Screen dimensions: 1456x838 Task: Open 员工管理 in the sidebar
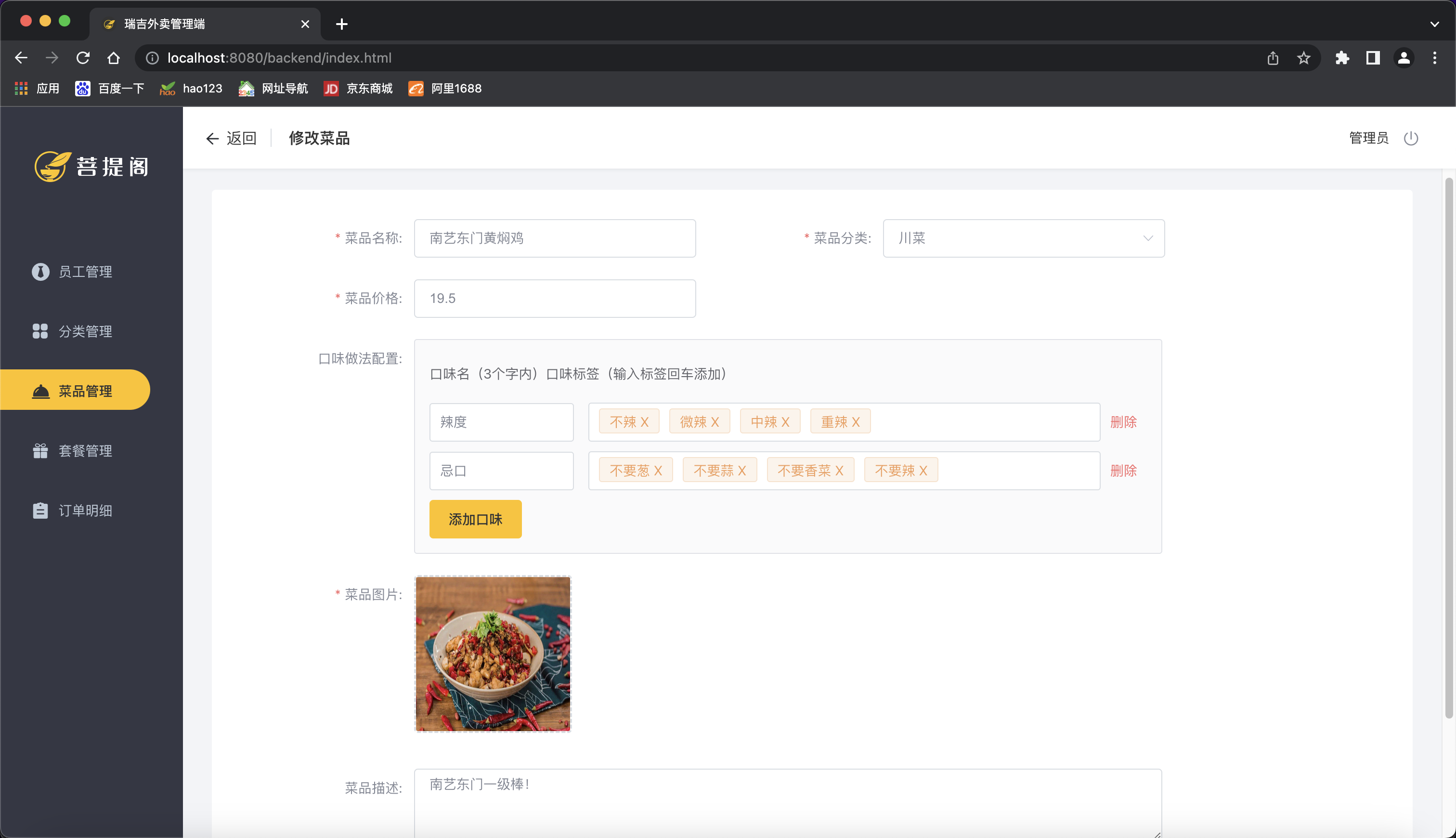pos(85,272)
